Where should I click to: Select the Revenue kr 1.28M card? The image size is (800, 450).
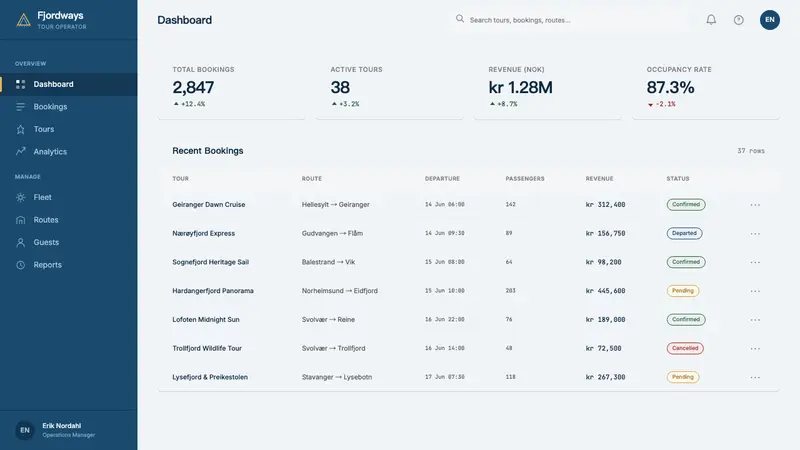548,87
